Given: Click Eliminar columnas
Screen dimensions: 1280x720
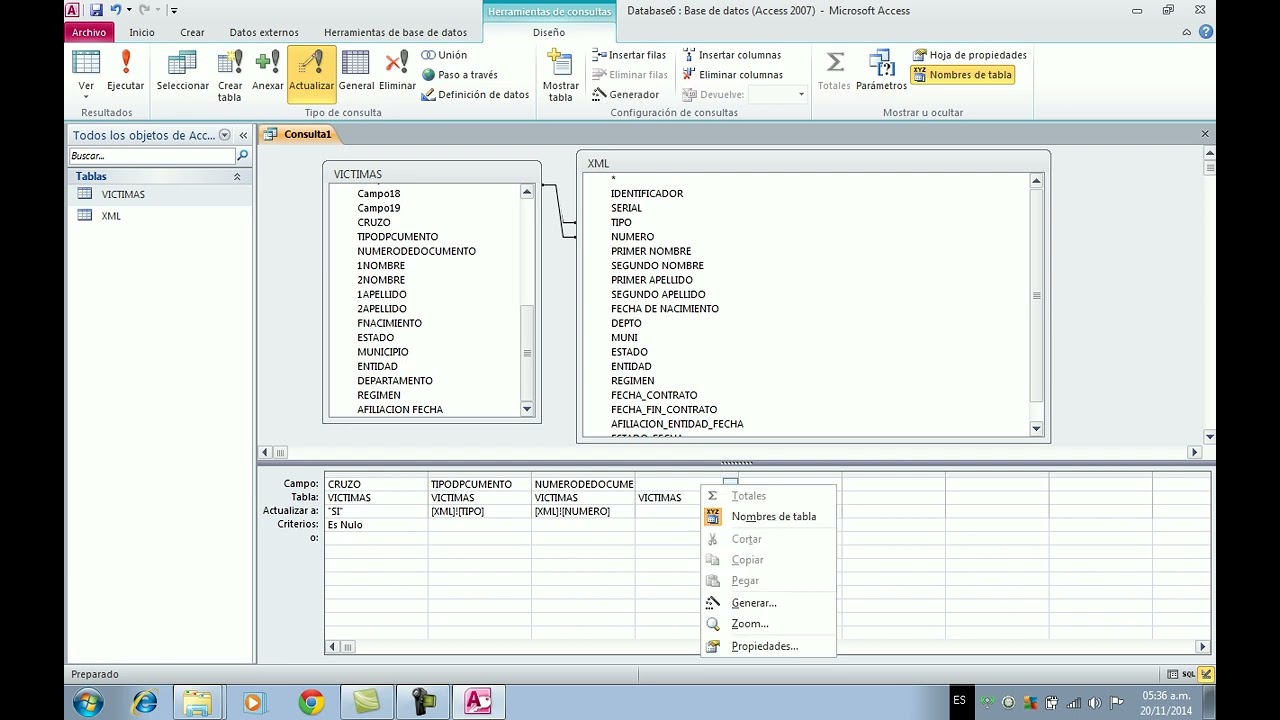Looking at the screenshot, I should [733, 75].
